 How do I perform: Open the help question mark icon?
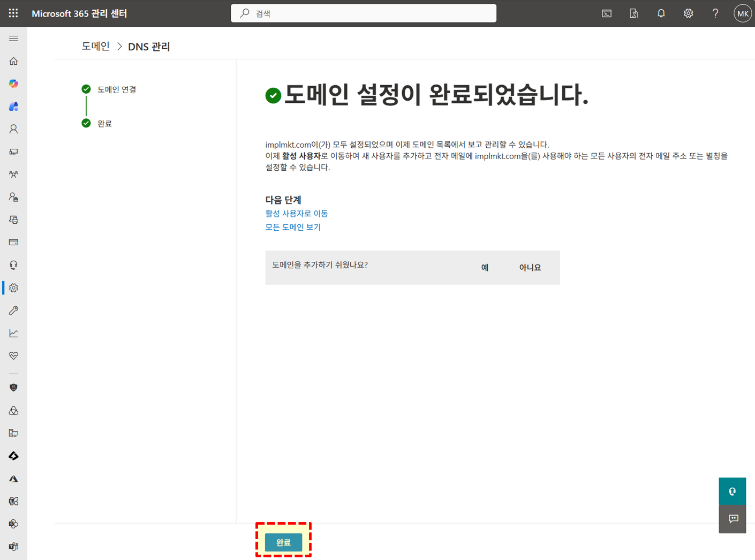click(715, 13)
